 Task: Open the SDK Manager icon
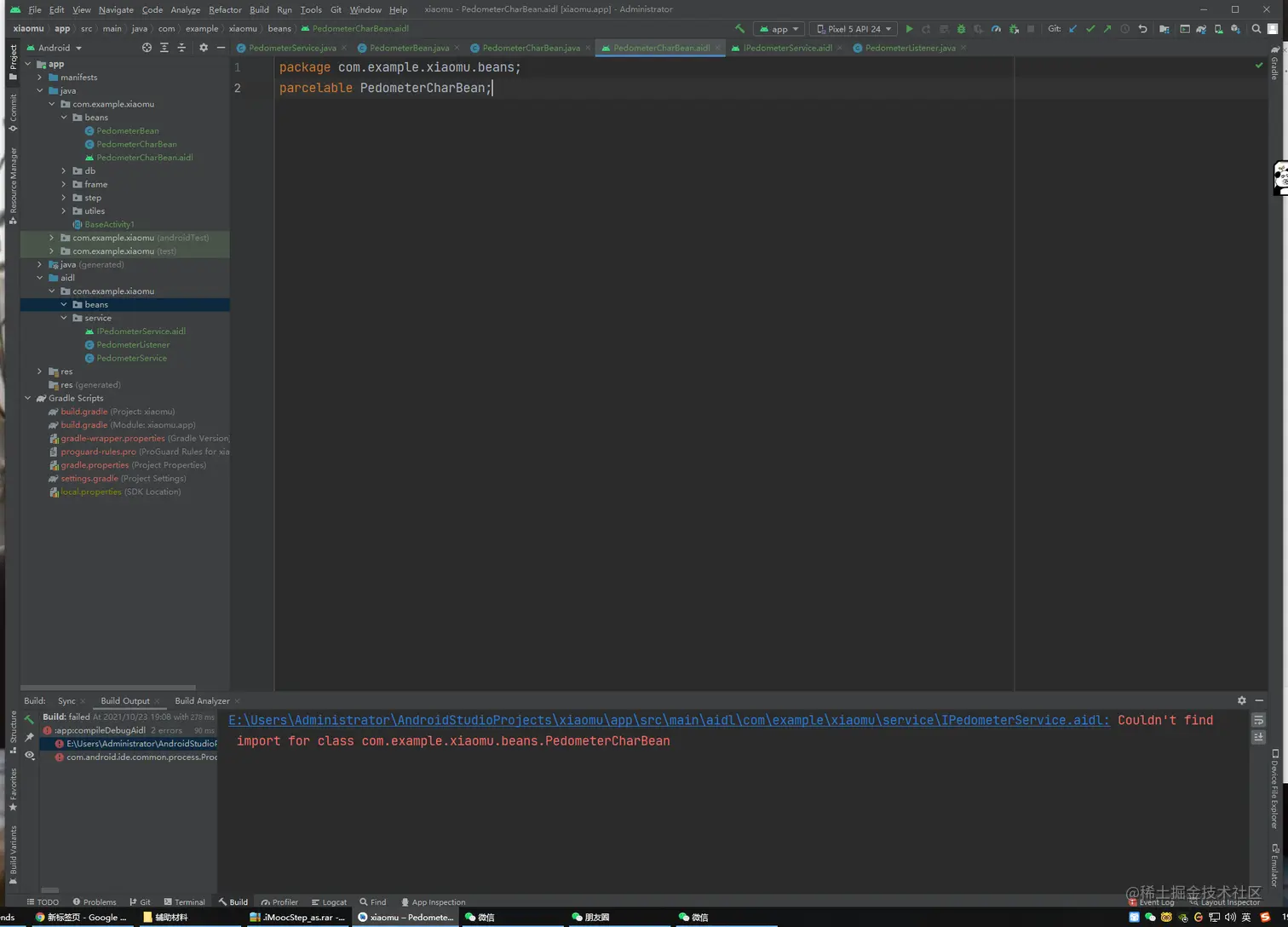[1235, 29]
